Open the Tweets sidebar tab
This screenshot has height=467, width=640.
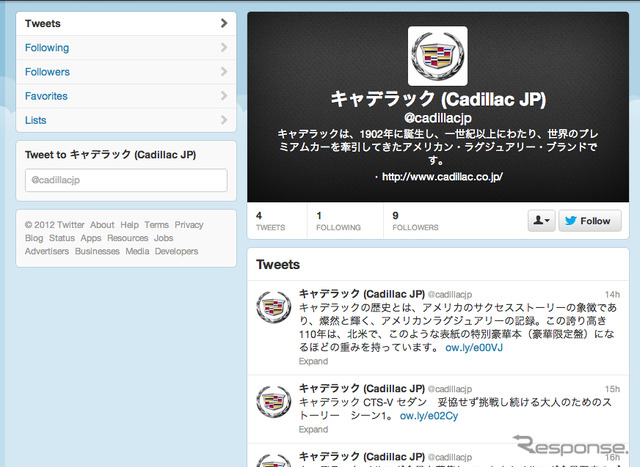[126, 24]
